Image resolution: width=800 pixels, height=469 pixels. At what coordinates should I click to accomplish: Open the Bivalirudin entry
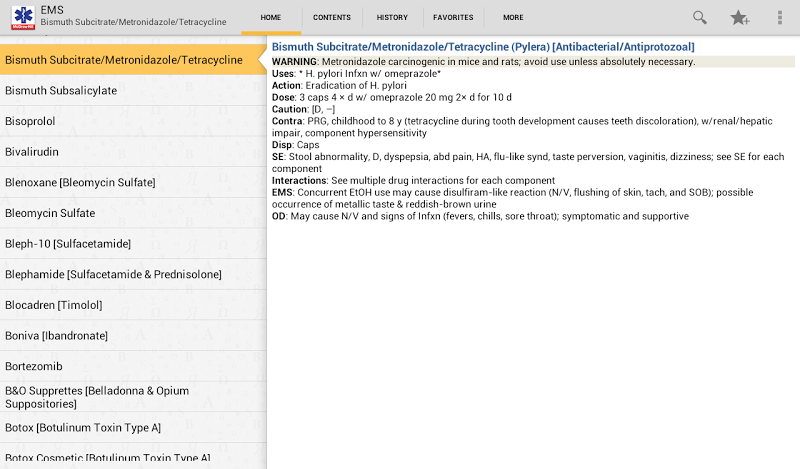click(x=133, y=152)
